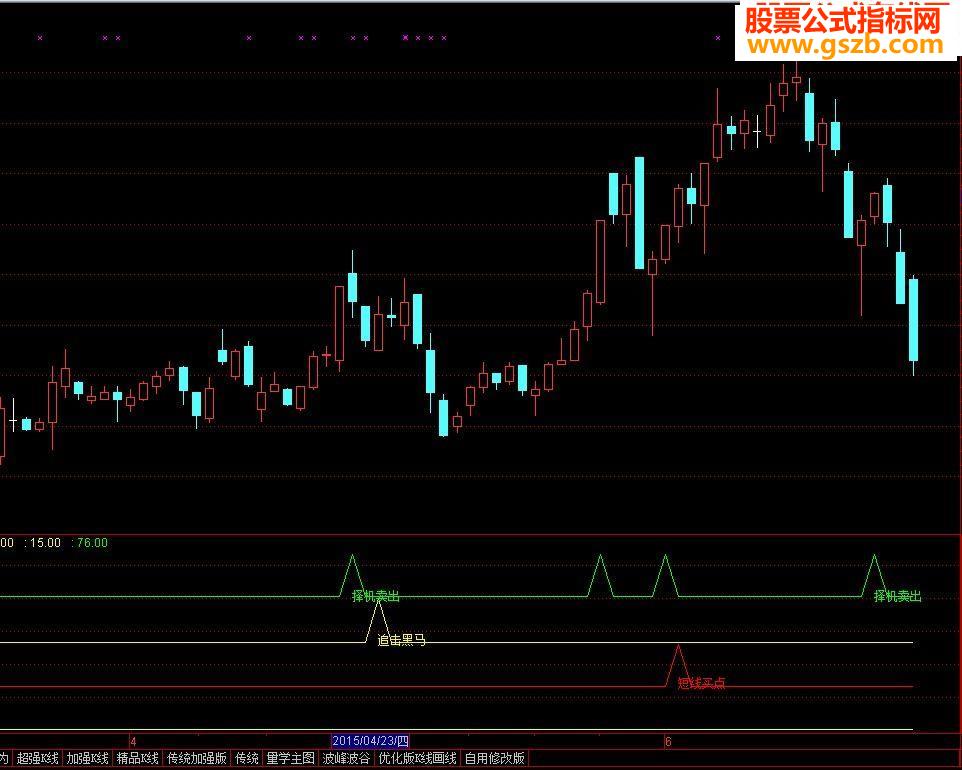Viewport: 962px width, 770px height.
Task: Click the red 短线买点 signal label
Action: click(x=701, y=683)
